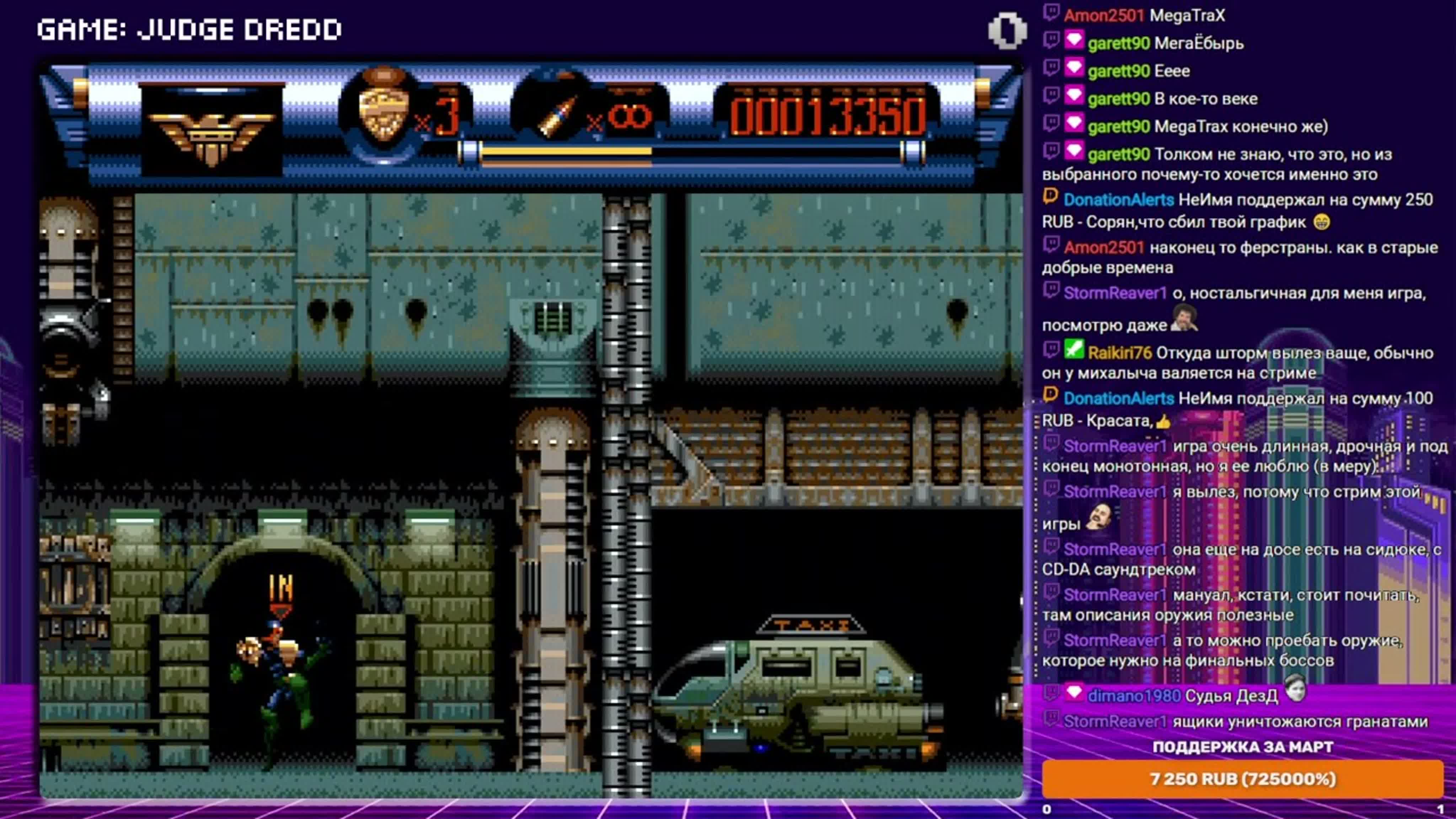1456x819 pixels.
Task: Click the thumbs up emoji after Красата
Action: tap(1163, 421)
